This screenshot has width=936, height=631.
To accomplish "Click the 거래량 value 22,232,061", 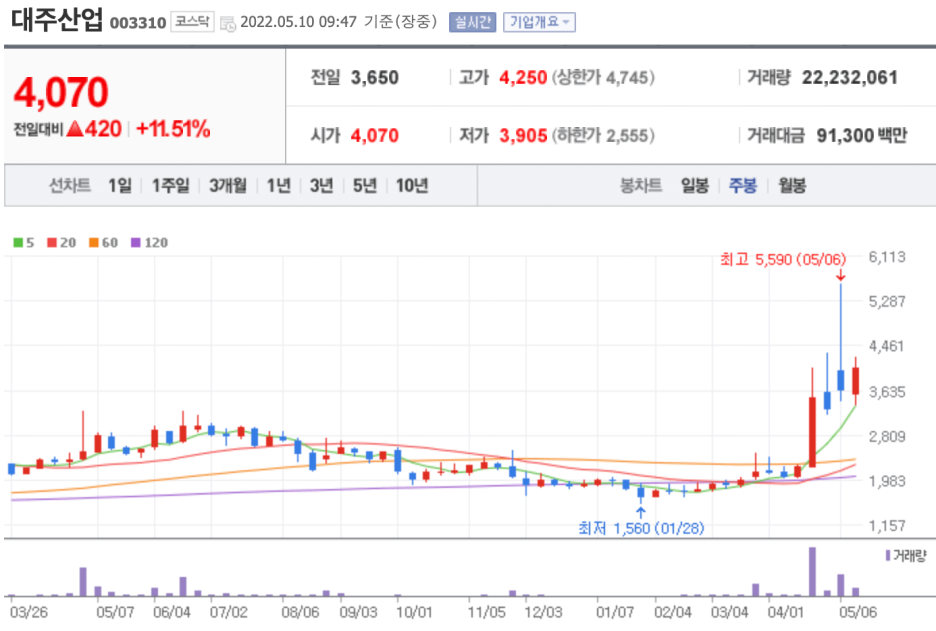I will [849, 78].
